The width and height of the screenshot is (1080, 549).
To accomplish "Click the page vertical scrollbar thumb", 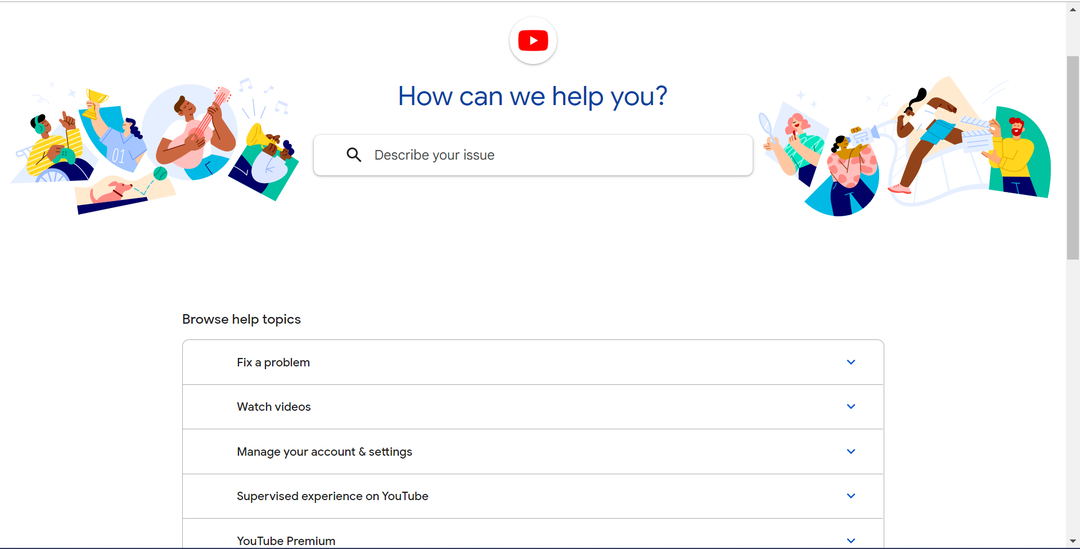I will 1073,157.
